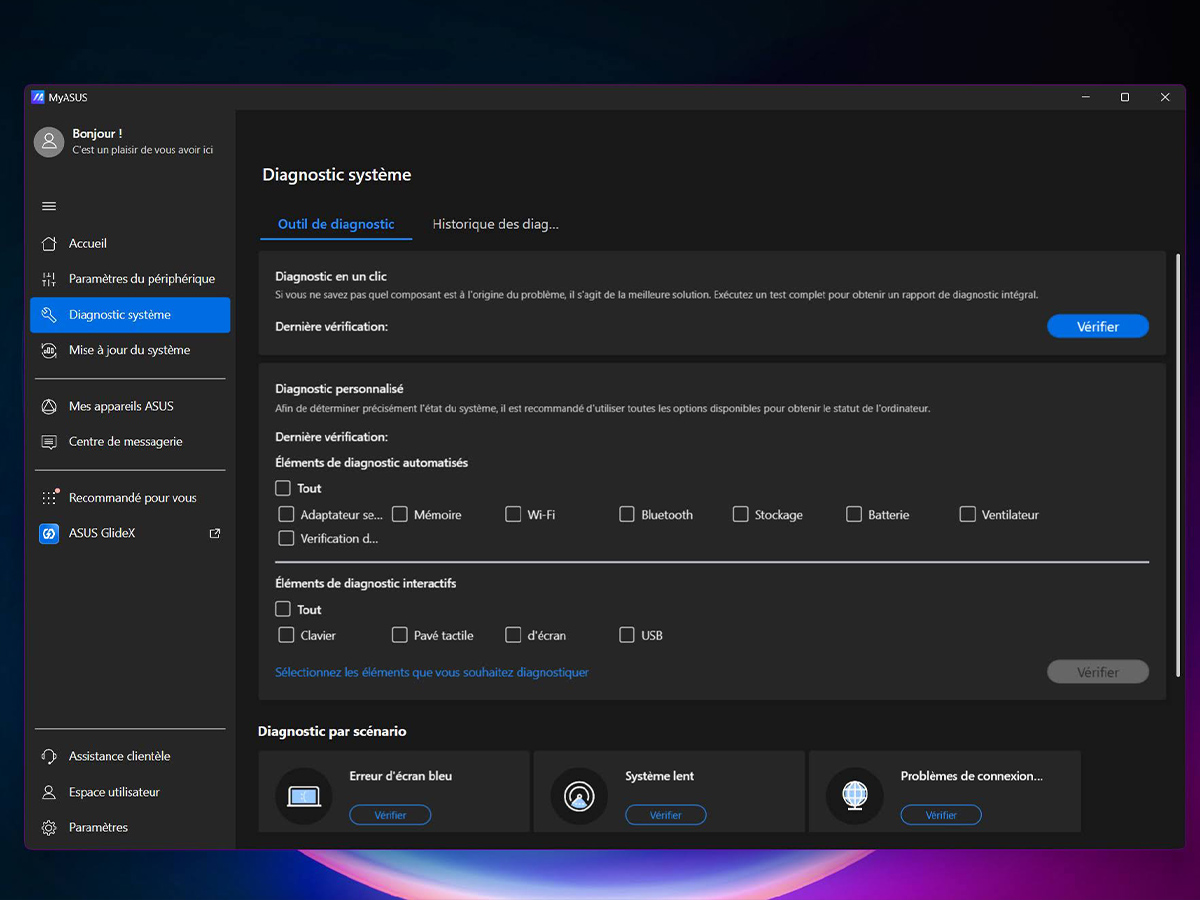Click blue Vérifier button for one-click diagnostic

tap(1098, 326)
